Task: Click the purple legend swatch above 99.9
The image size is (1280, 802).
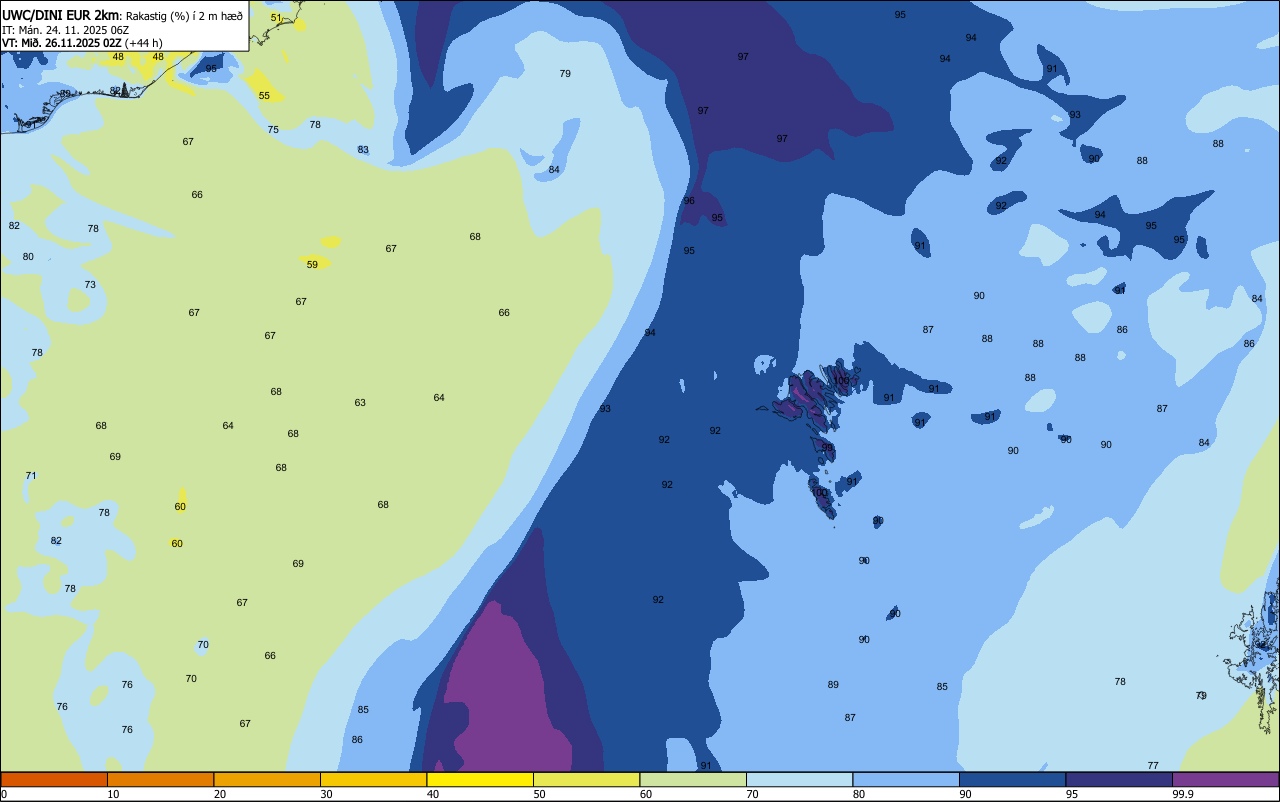Action: click(x=1225, y=779)
